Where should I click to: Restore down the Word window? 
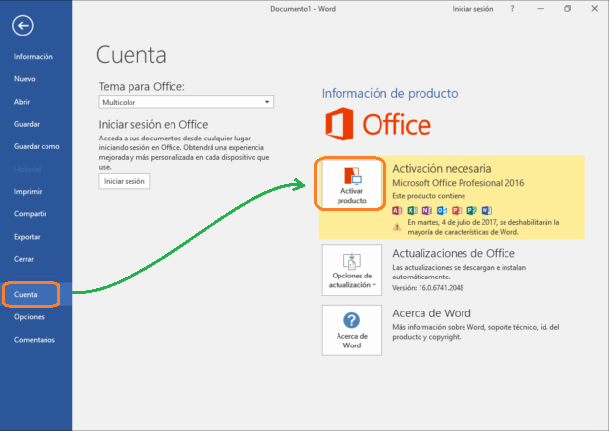567,9
